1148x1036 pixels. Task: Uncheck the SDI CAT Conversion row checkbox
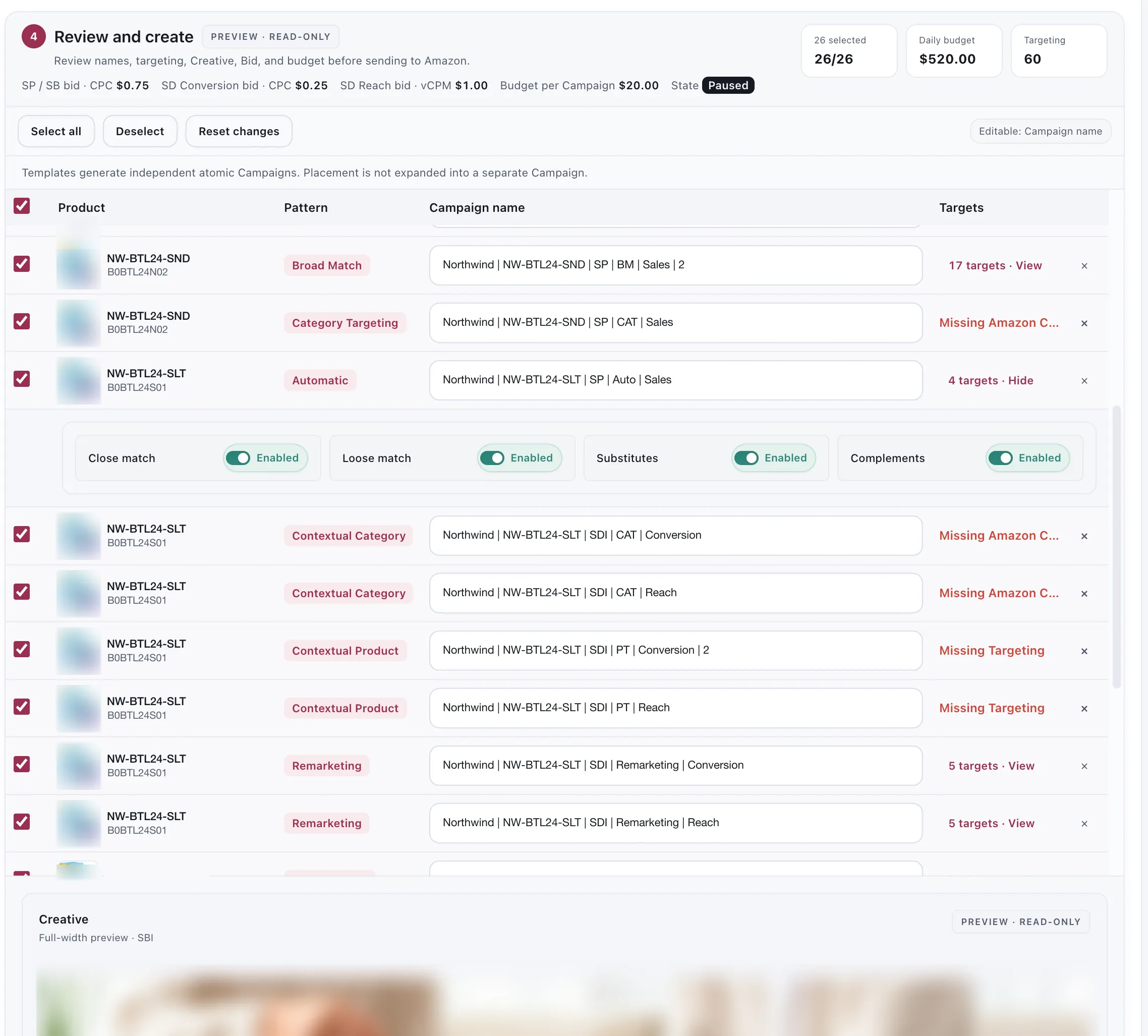tap(22, 534)
